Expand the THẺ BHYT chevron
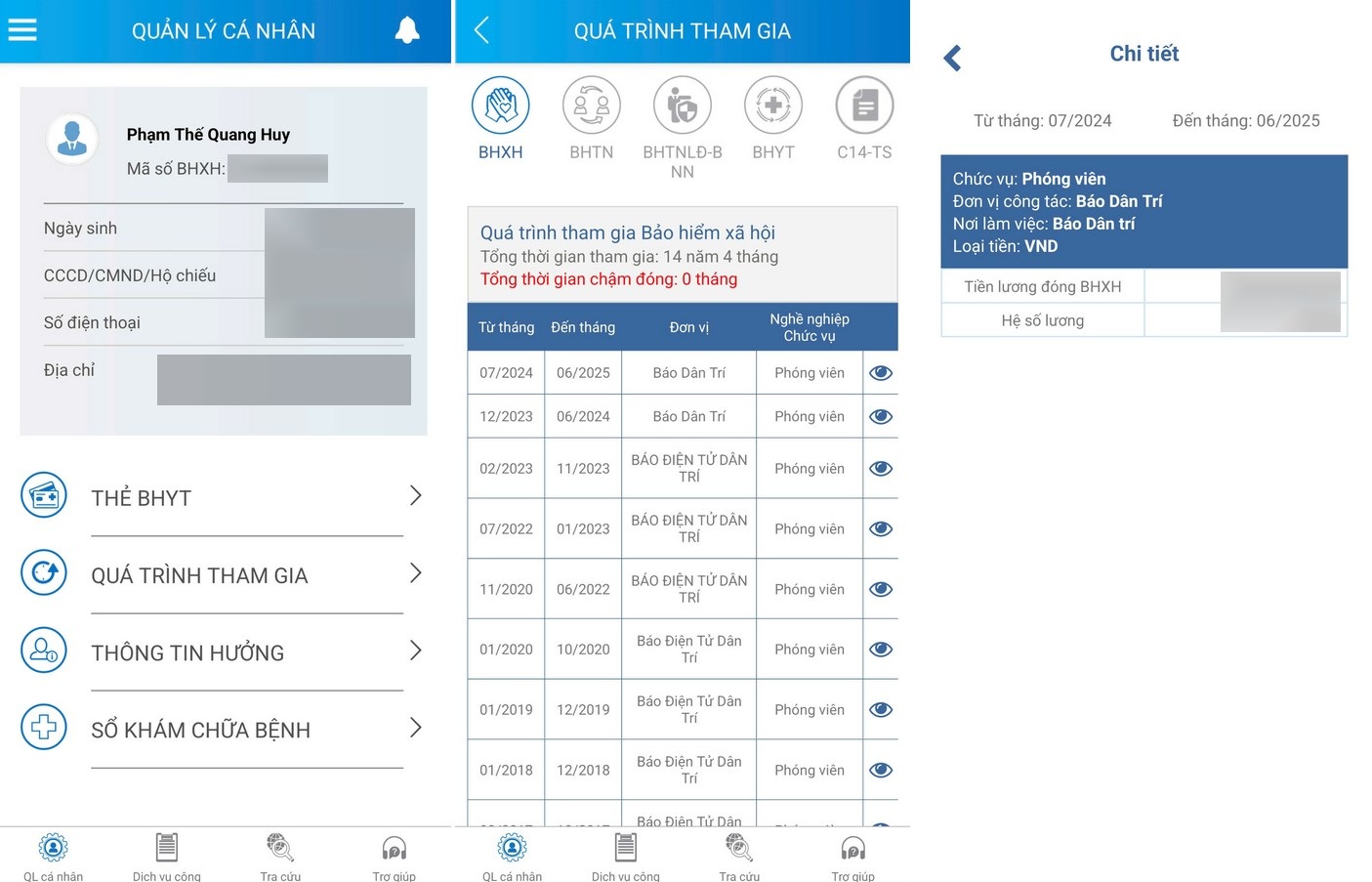The width and height of the screenshot is (1372, 882). click(415, 496)
